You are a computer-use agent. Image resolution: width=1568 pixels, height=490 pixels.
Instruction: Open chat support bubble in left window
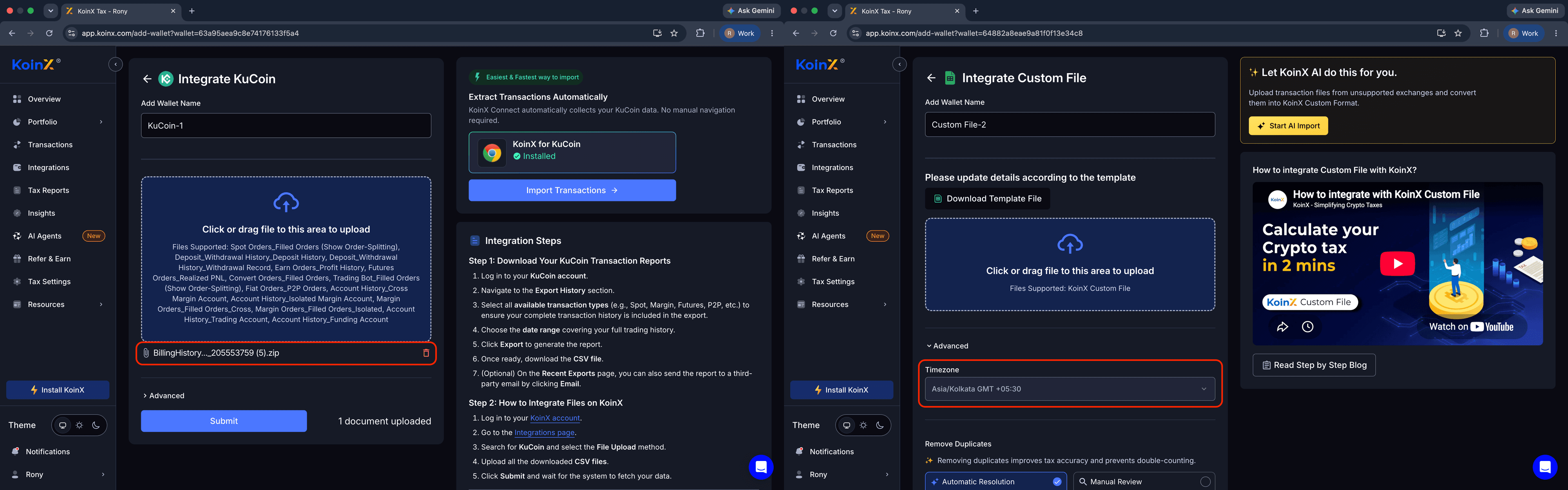(x=761, y=467)
